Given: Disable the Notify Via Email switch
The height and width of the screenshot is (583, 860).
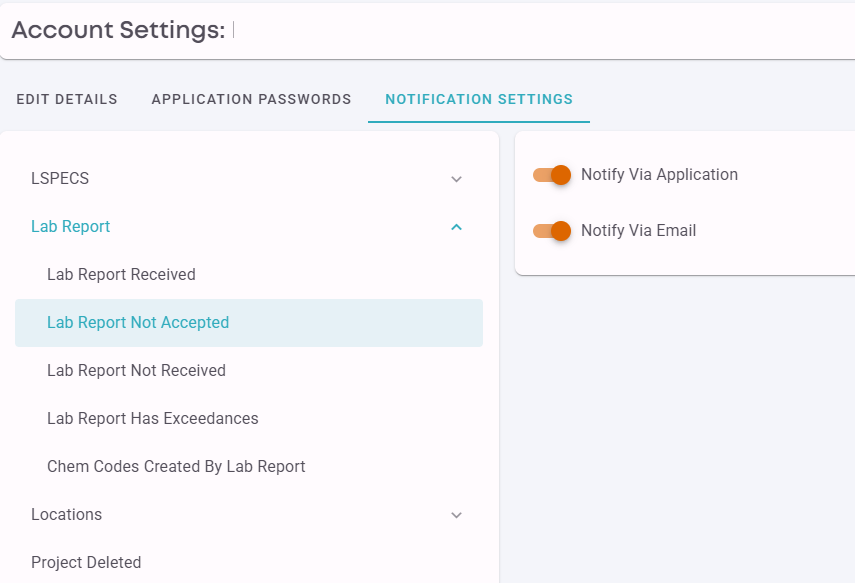Looking at the screenshot, I should 552,231.
